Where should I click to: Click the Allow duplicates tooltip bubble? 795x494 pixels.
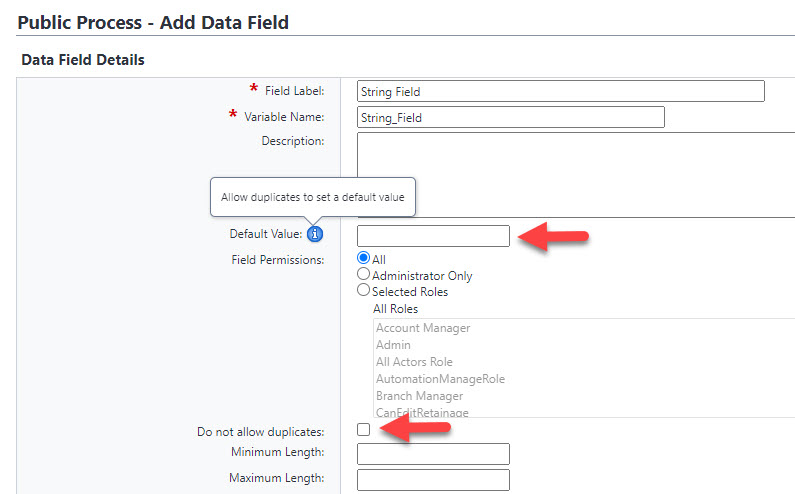(312, 197)
